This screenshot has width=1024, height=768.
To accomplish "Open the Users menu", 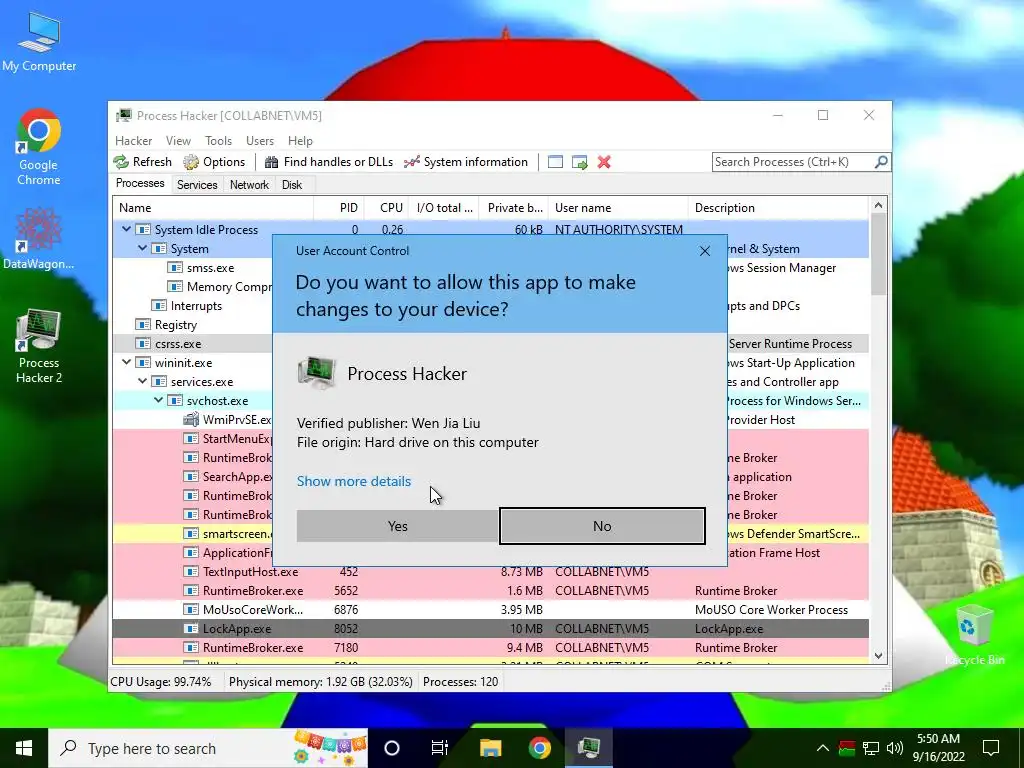I will pos(260,140).
